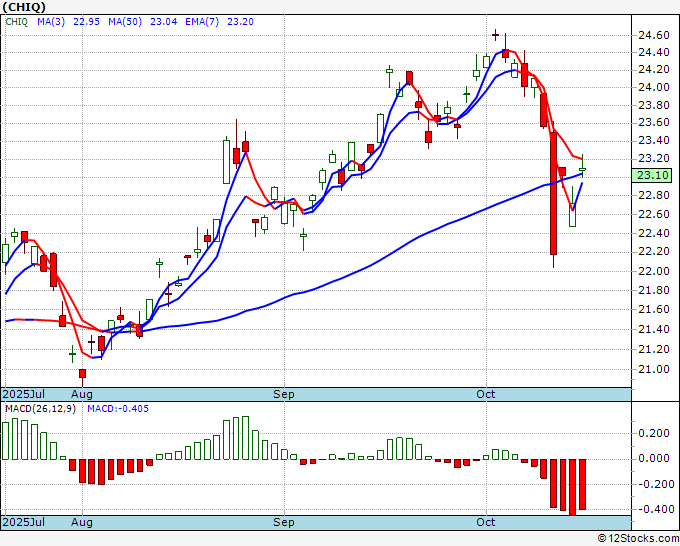Click the 0.200 MACD axis label

coord(654,433)
